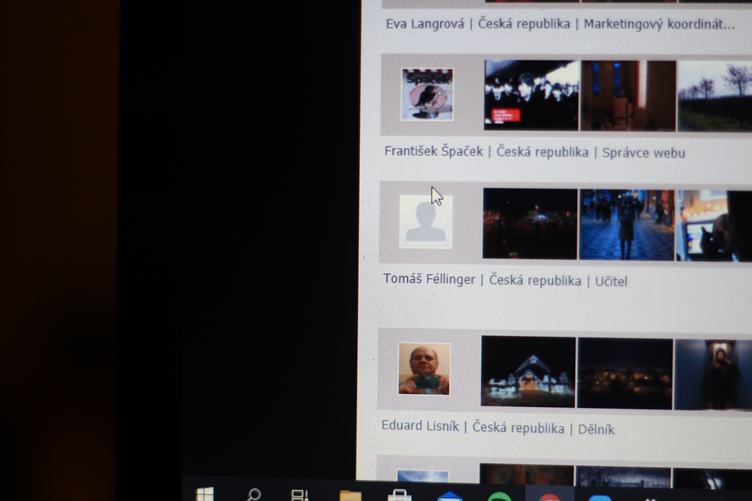Open Eduard Lisník's profile link

pyautogui.click(x=420, y=426)
